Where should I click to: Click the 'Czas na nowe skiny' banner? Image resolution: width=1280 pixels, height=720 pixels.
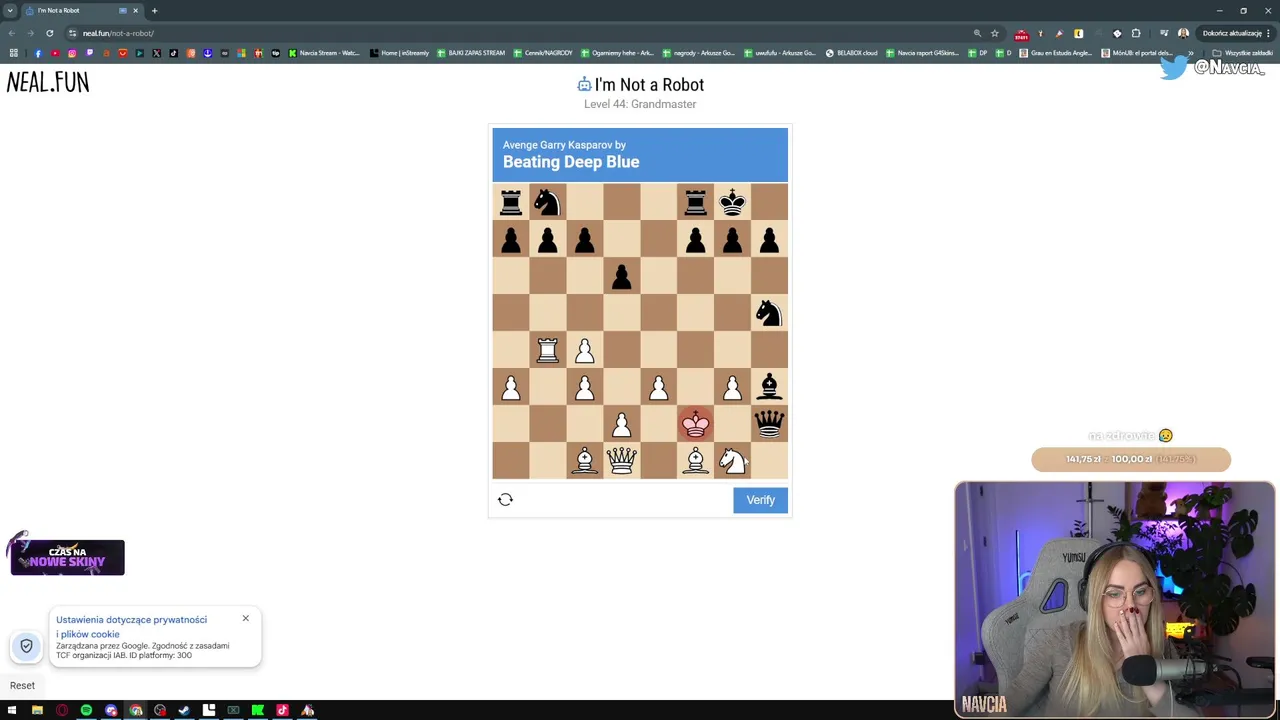[x=67, y=557]
